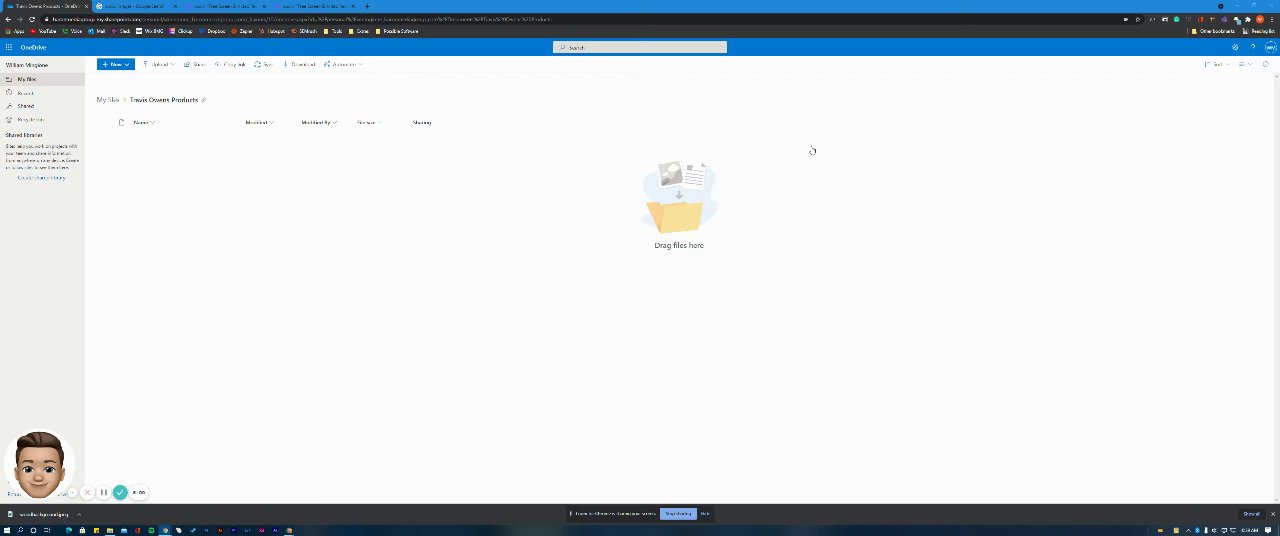Sort by Modified column header

[259, 122]
